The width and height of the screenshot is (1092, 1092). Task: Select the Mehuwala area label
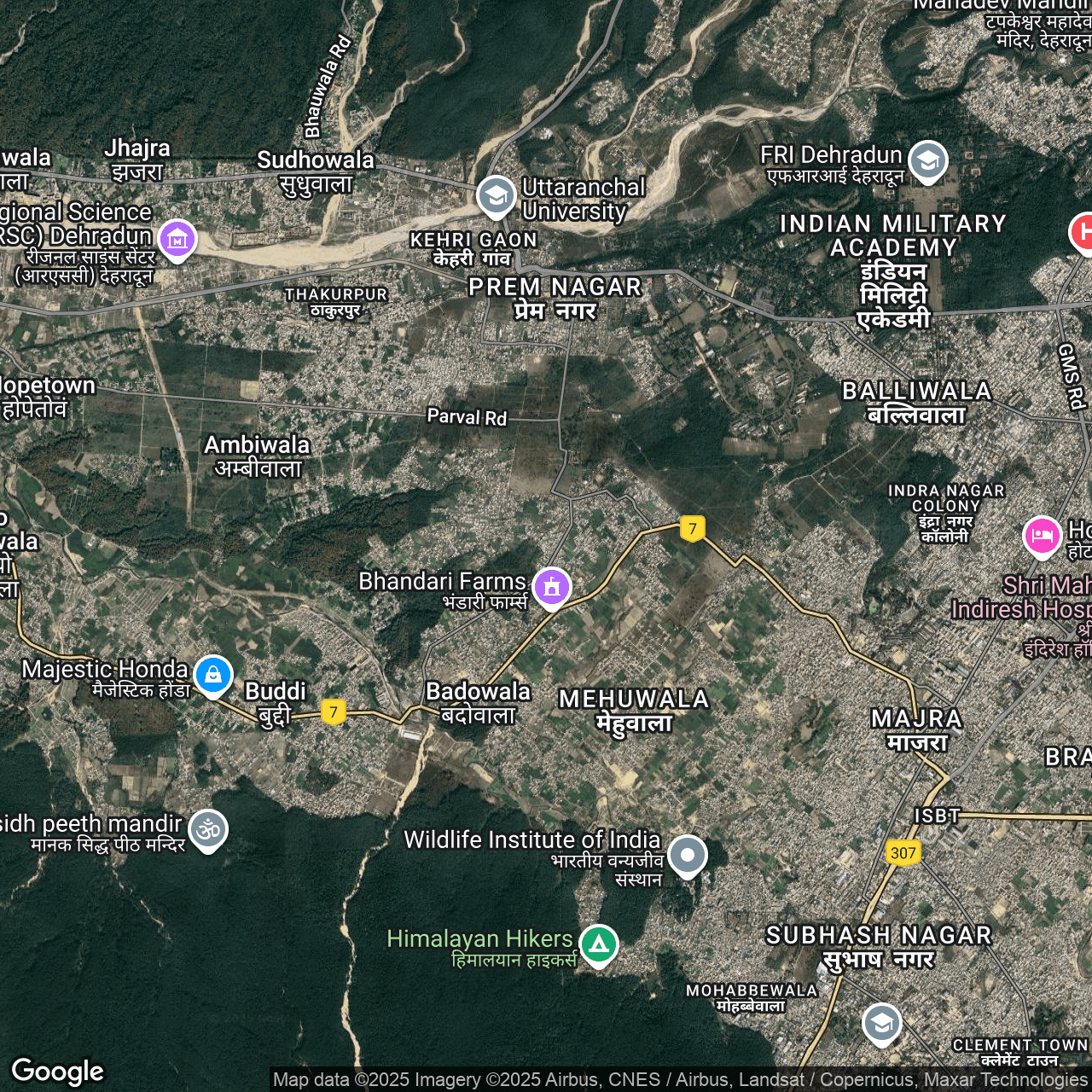(634, 711)
